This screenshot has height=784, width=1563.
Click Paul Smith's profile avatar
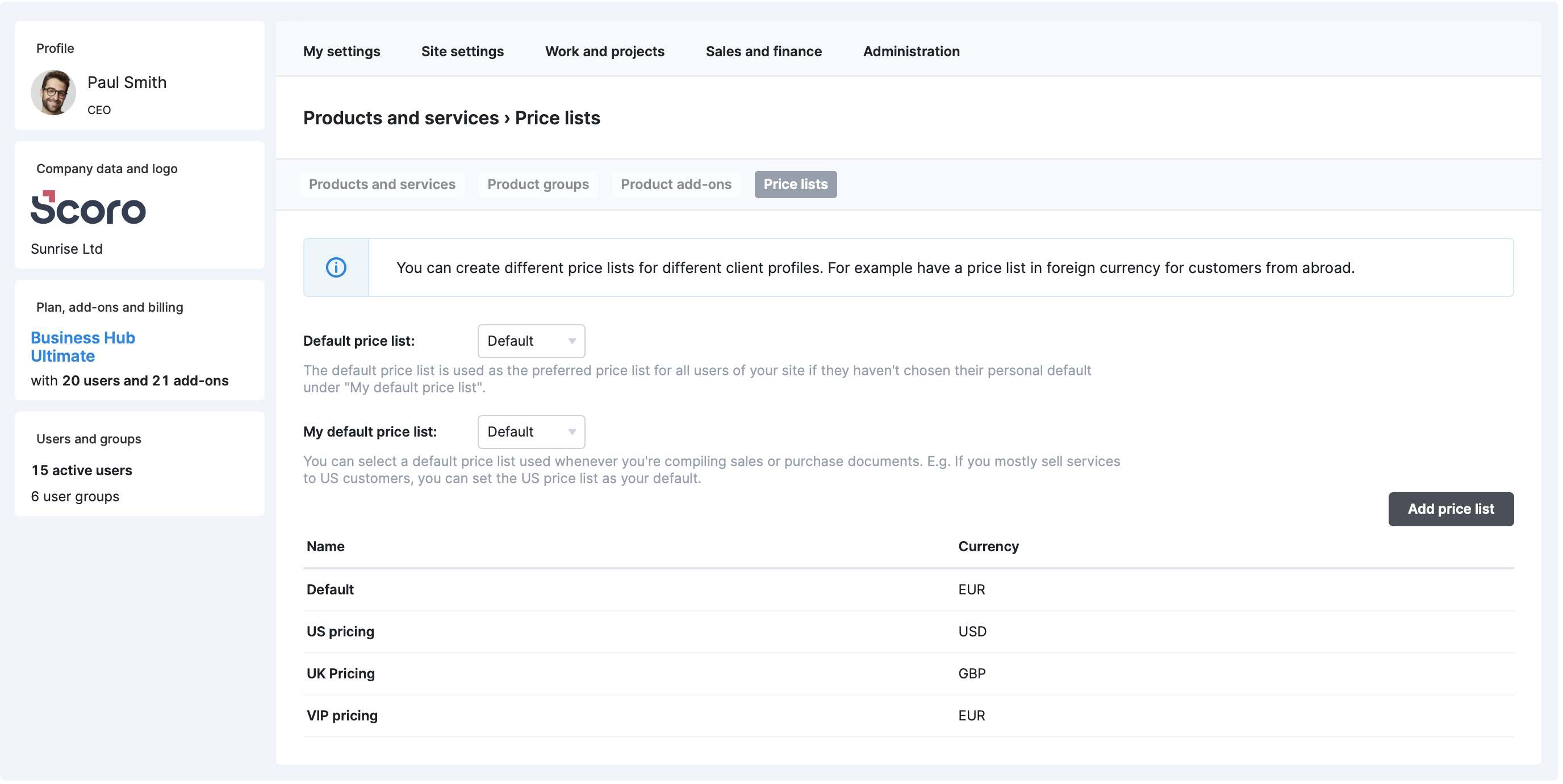pos(53,93)
